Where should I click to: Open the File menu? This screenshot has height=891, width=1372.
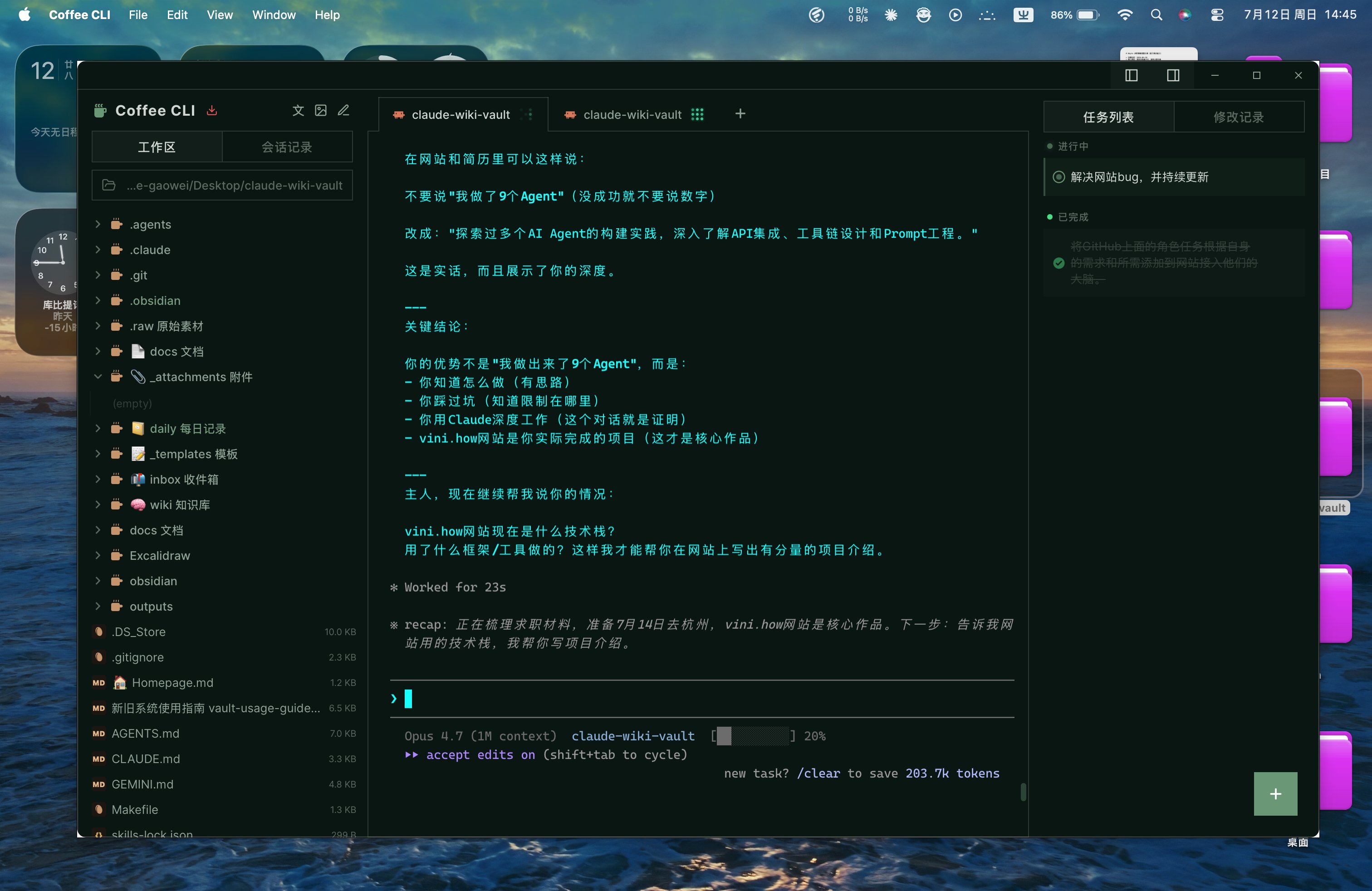138,15
